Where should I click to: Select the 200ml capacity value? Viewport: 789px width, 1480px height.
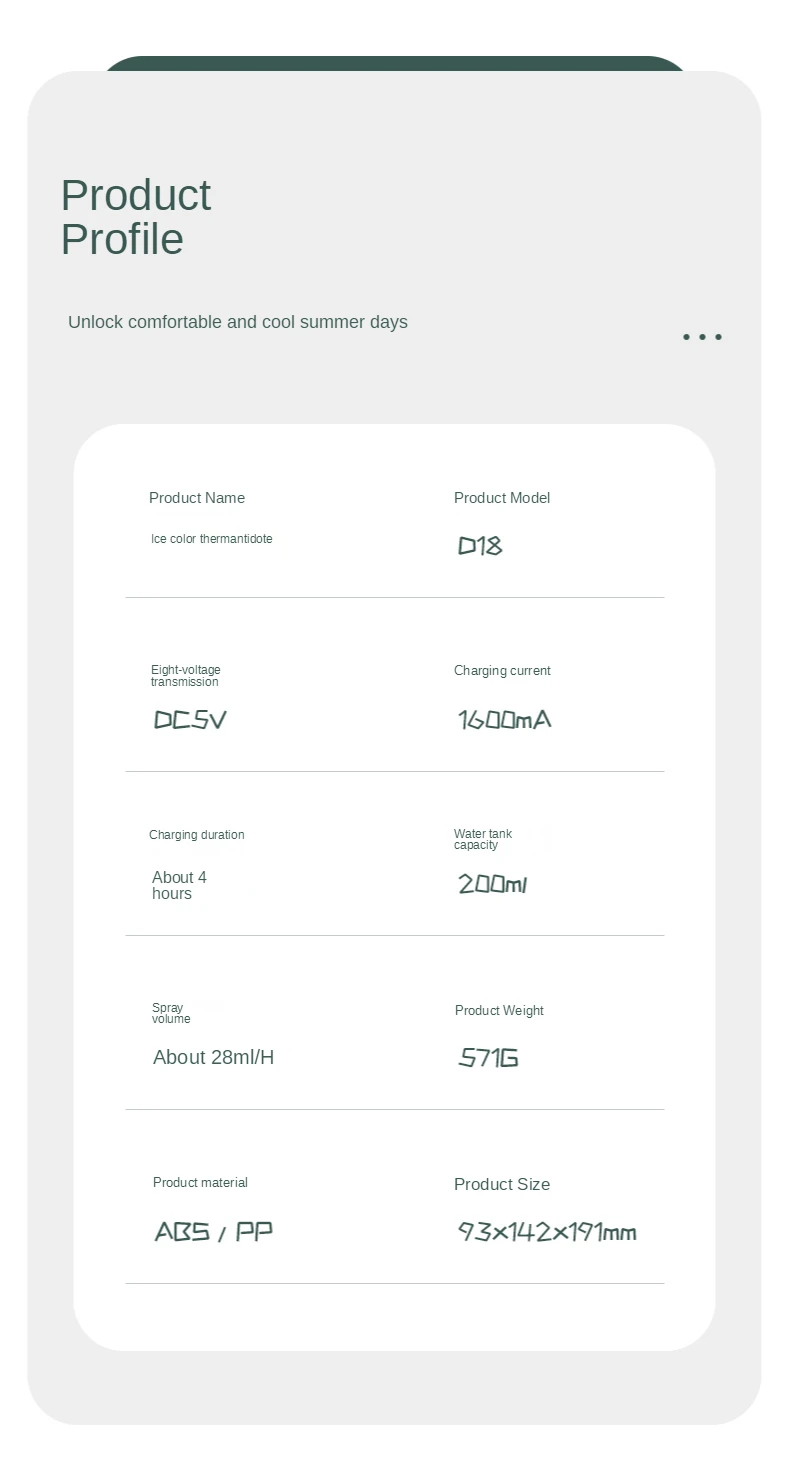[x=492, y=884]
